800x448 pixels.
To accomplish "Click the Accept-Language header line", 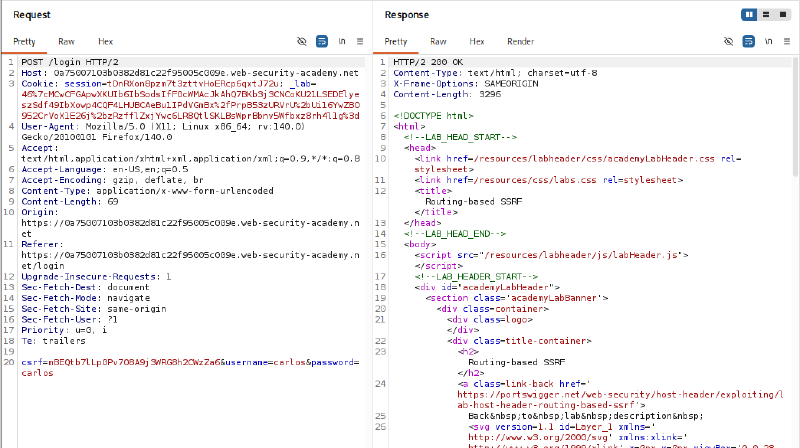I will click(x=105, y=169).
